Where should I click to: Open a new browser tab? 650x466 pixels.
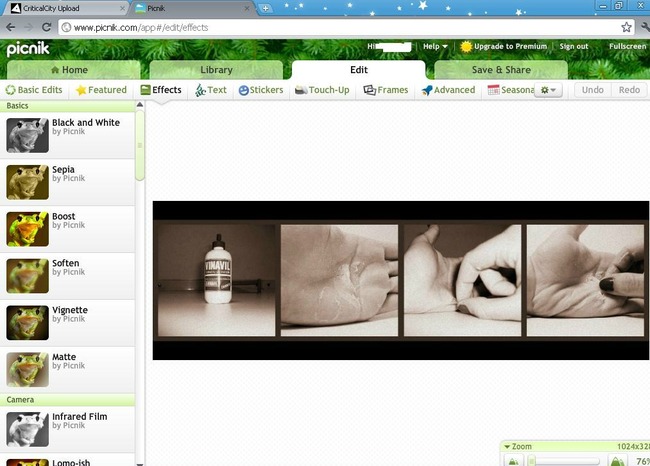(265, 8)
